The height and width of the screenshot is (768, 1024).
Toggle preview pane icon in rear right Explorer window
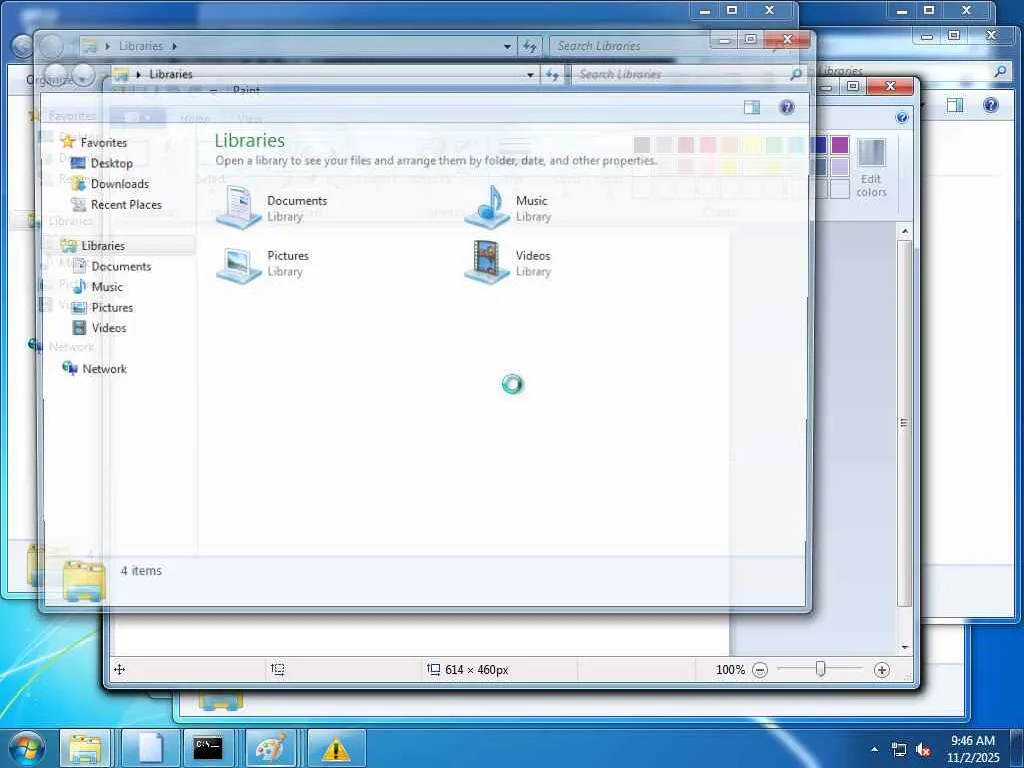click(x=955, y=105)
